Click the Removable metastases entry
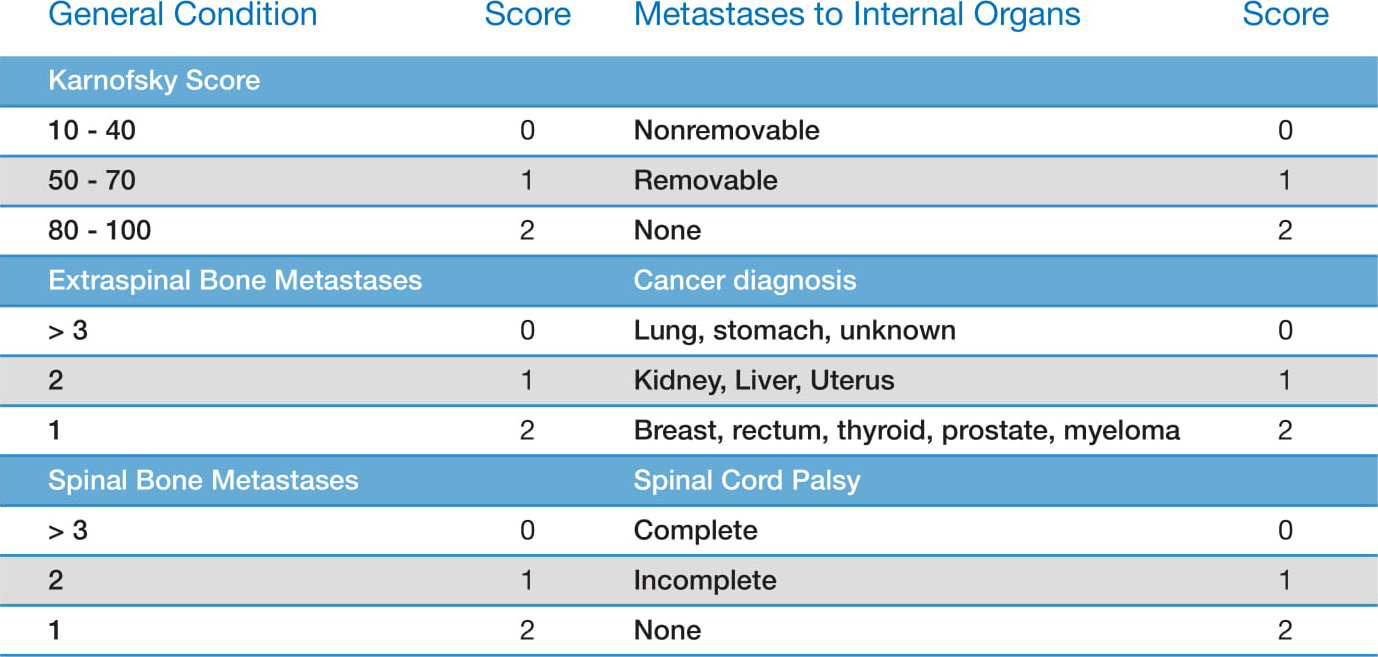This screenshot has width=1378, height=657. [705, 180]
